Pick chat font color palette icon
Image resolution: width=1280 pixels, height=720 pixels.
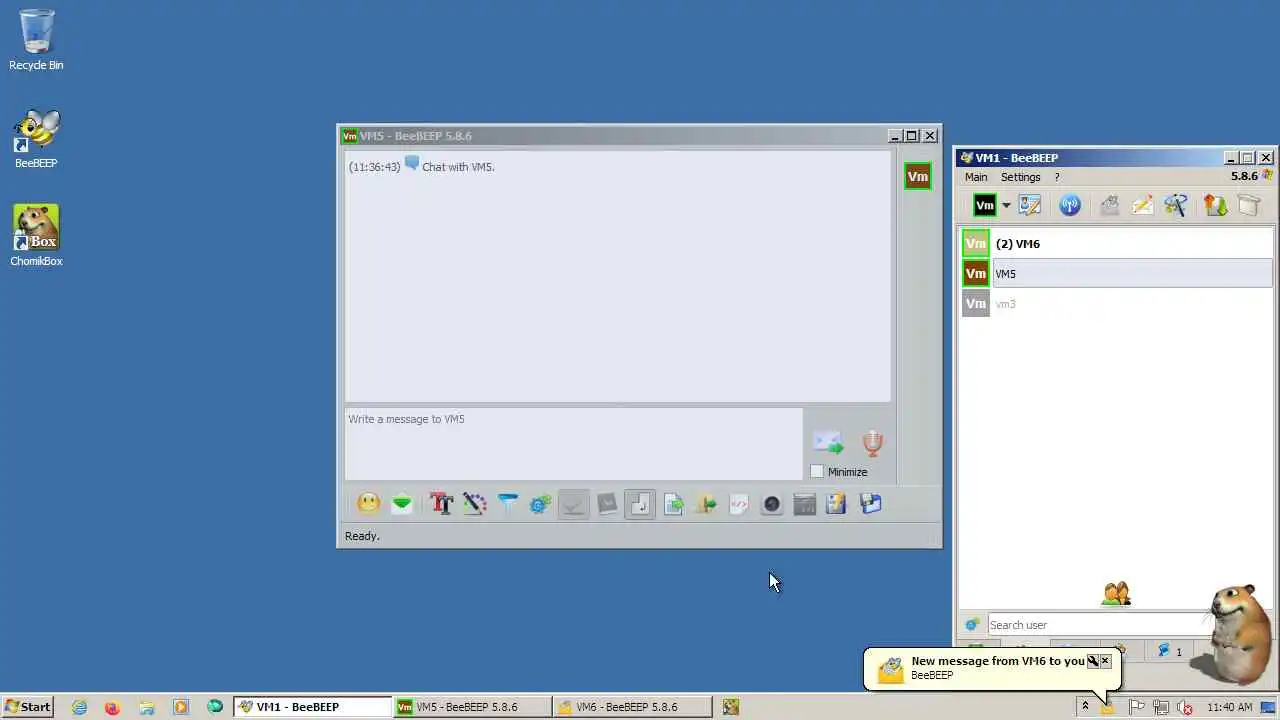pos(474,504)
